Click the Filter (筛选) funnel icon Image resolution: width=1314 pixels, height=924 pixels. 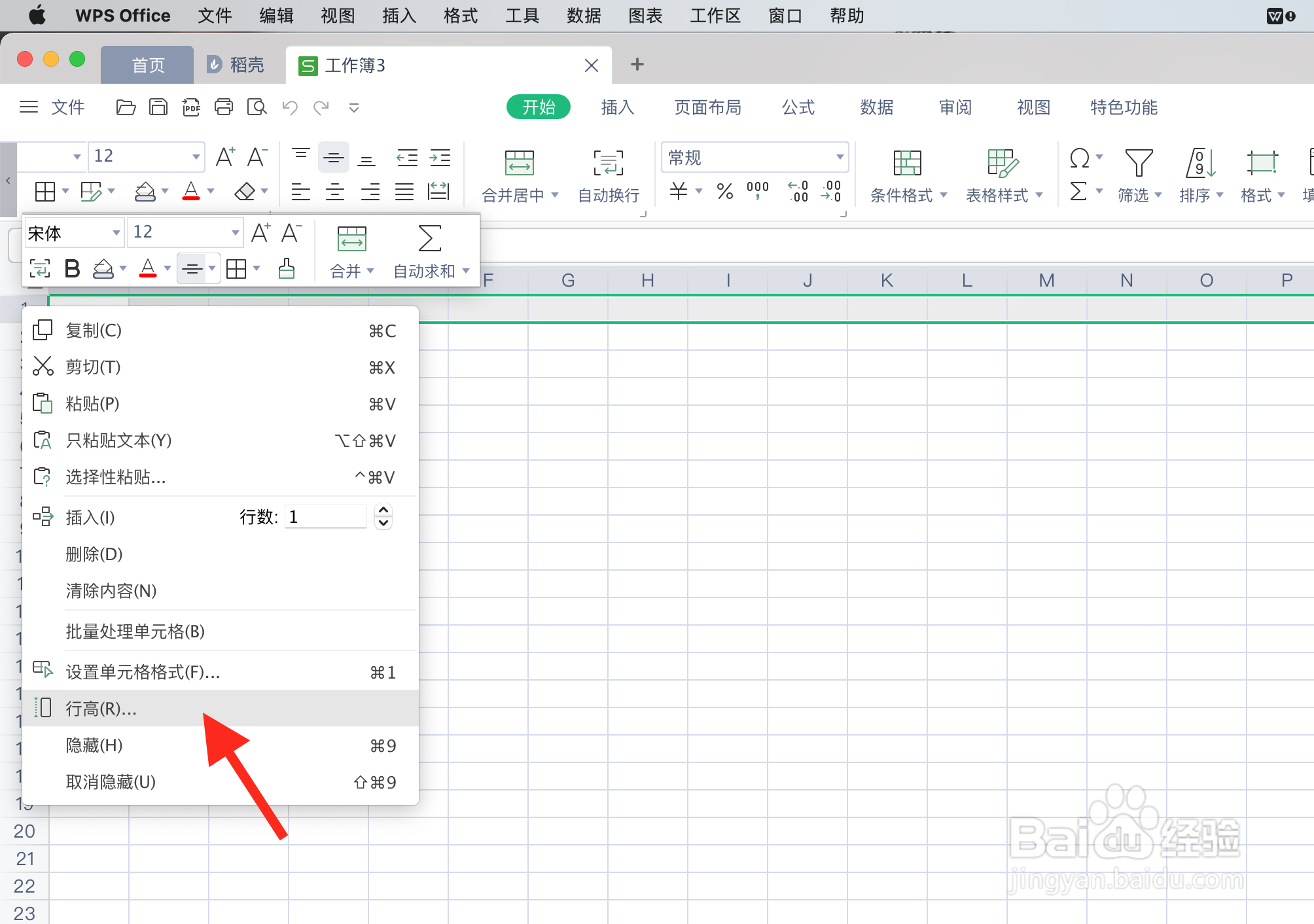tap(1138, 163)
